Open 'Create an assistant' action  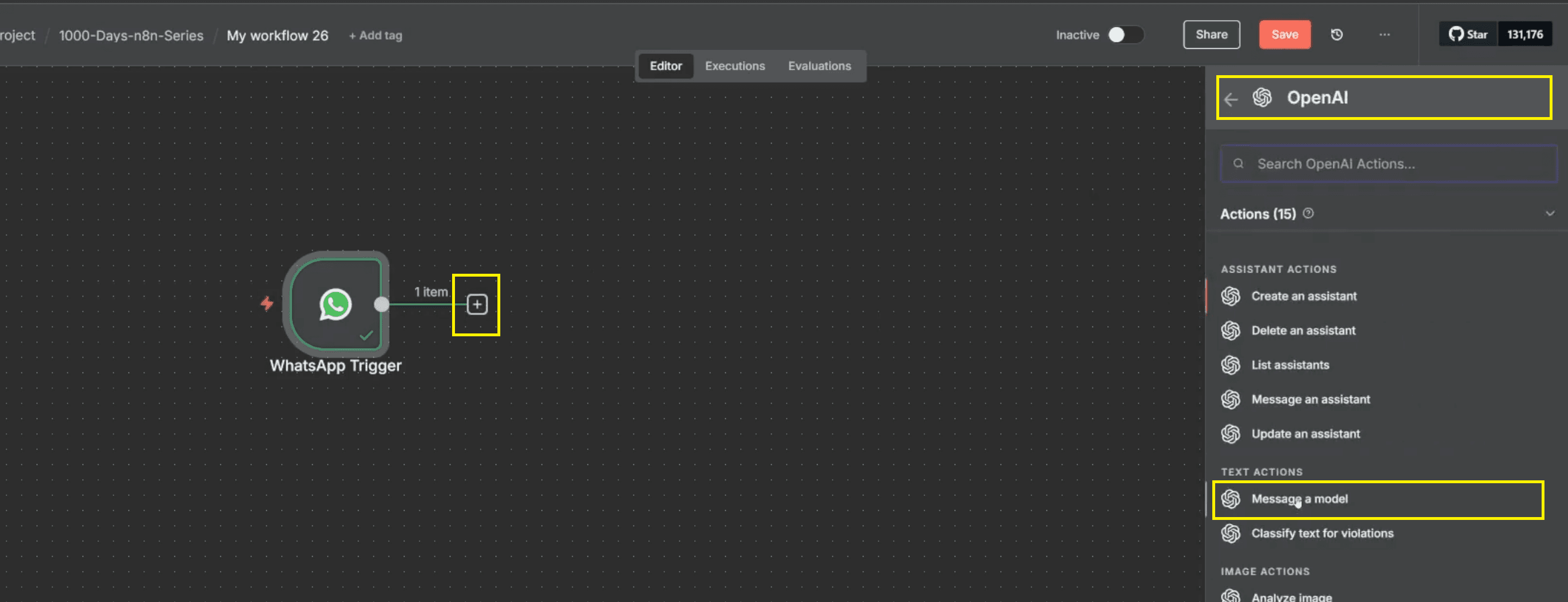pyautogui.click(x=1303, y=297)
